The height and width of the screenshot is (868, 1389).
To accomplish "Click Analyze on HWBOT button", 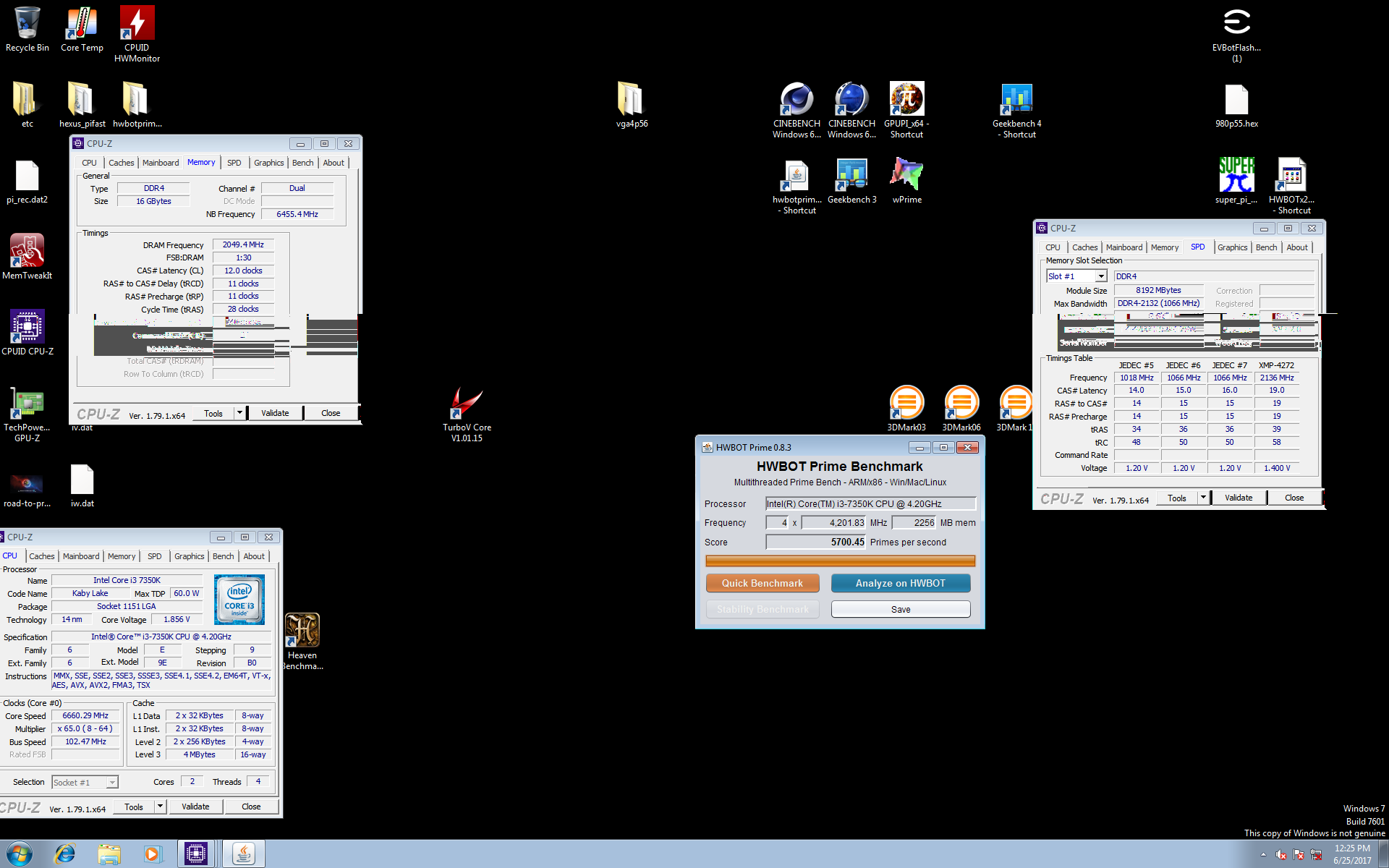I will coord(901,583).
